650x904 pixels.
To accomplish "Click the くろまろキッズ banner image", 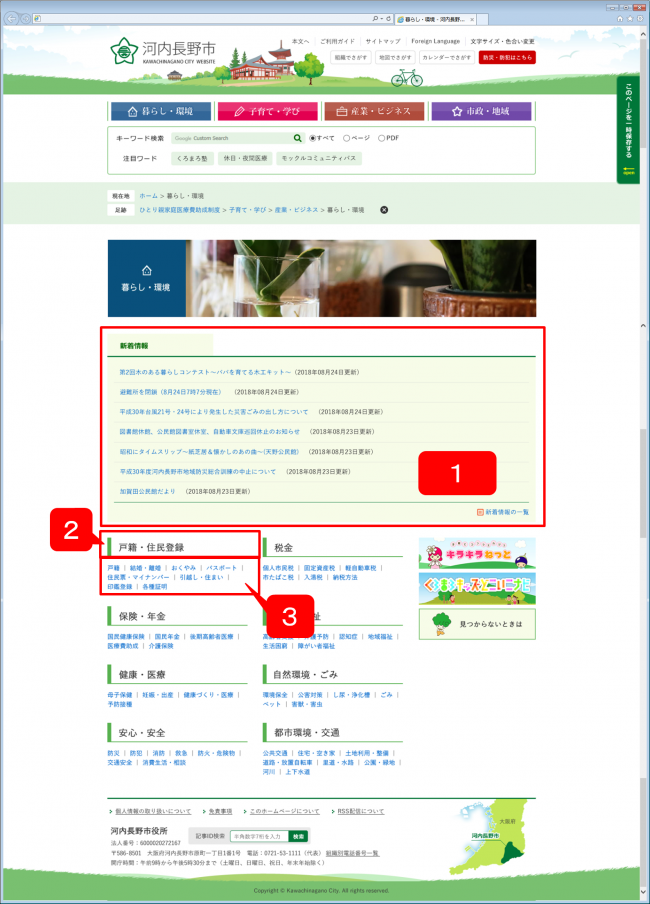I will [x=477, y=589].
